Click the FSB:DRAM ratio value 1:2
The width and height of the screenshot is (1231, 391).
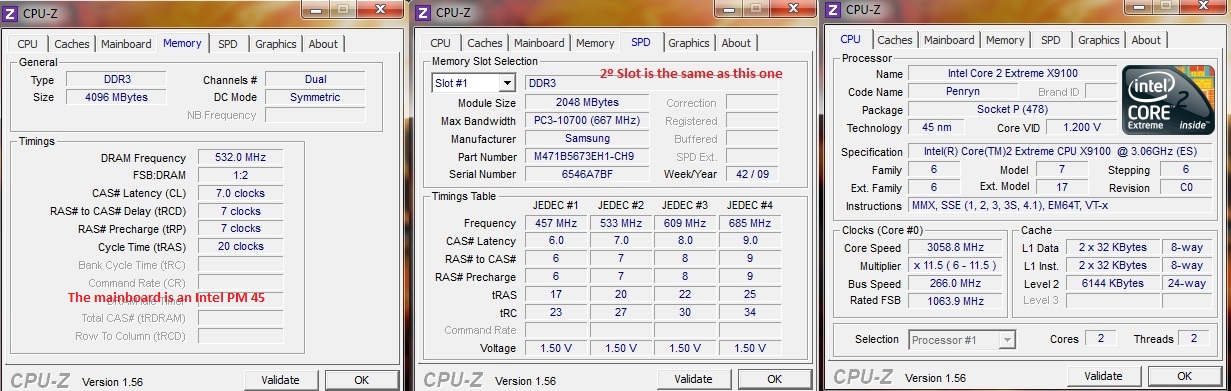pyautogui.click(x=240, y=175)
